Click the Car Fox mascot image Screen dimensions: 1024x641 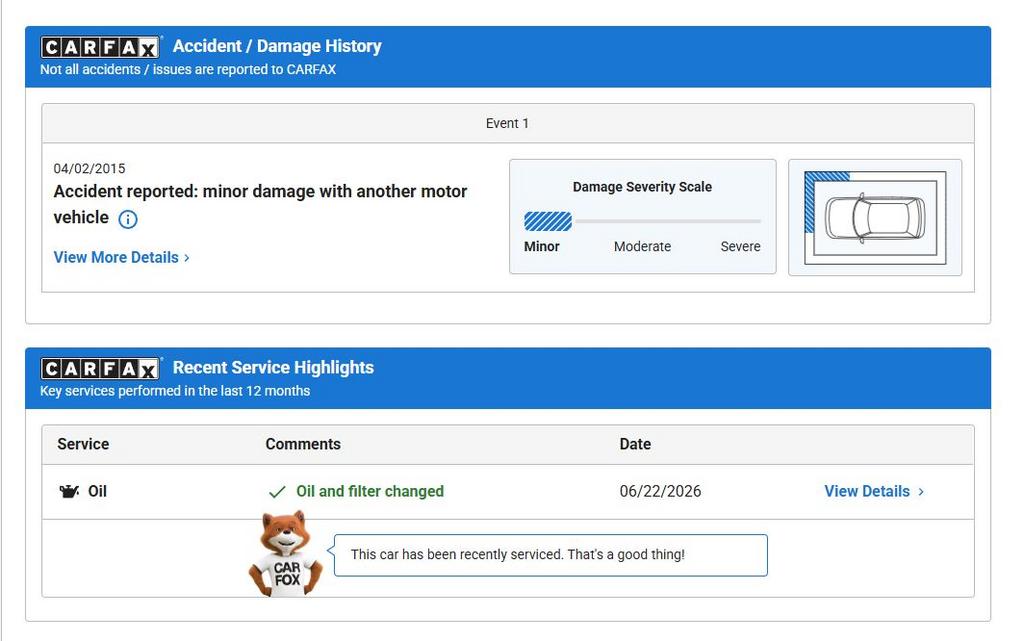pyautogui.click(x=286, y=554)
